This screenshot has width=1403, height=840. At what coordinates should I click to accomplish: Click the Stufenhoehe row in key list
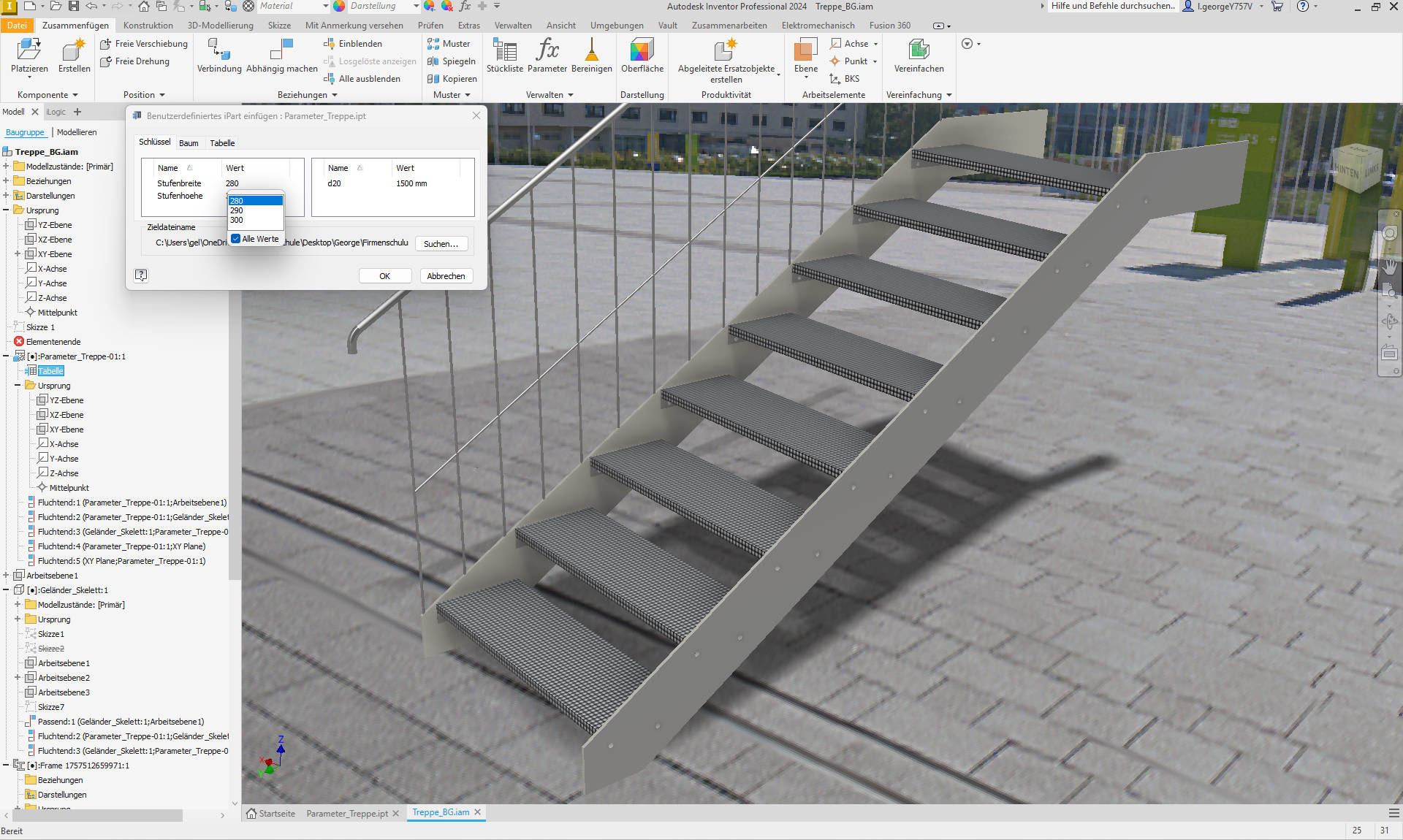[180, 196]
